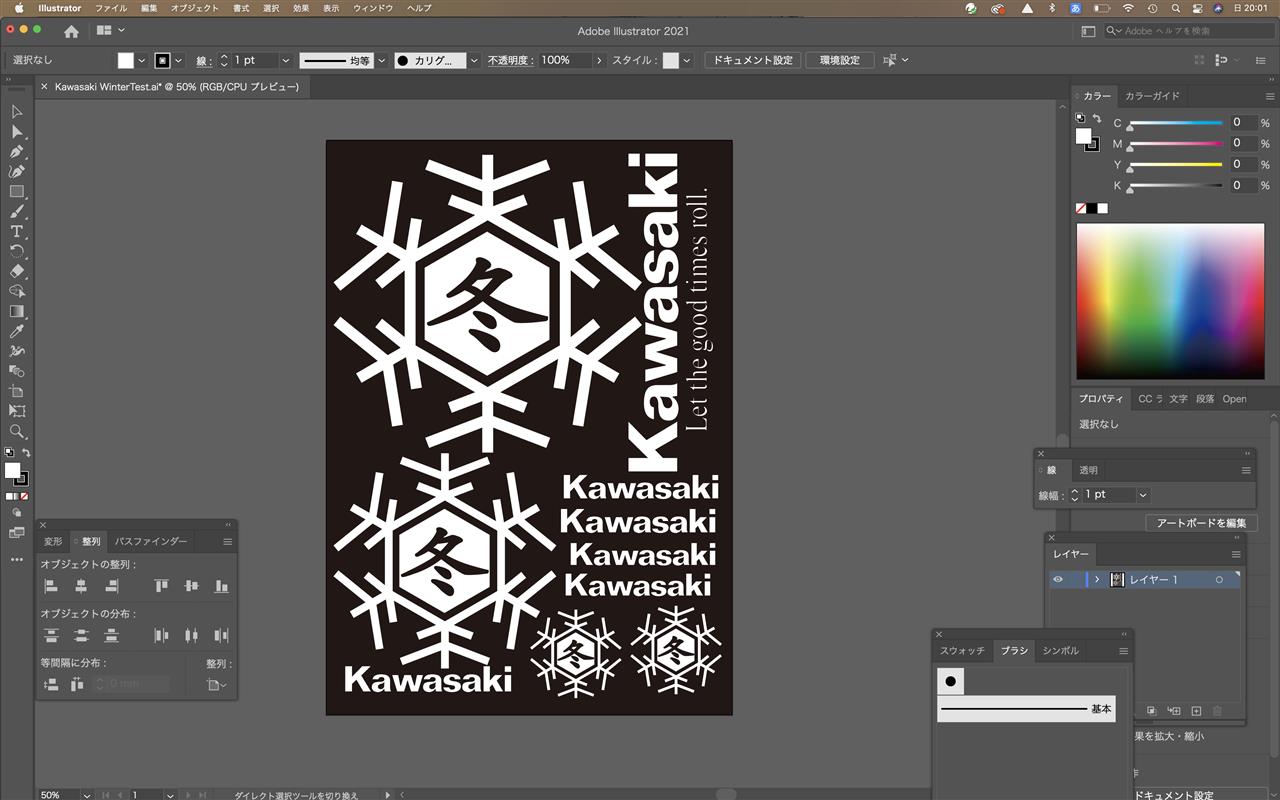Align objects to vertical top

click(x=161, y=586)
